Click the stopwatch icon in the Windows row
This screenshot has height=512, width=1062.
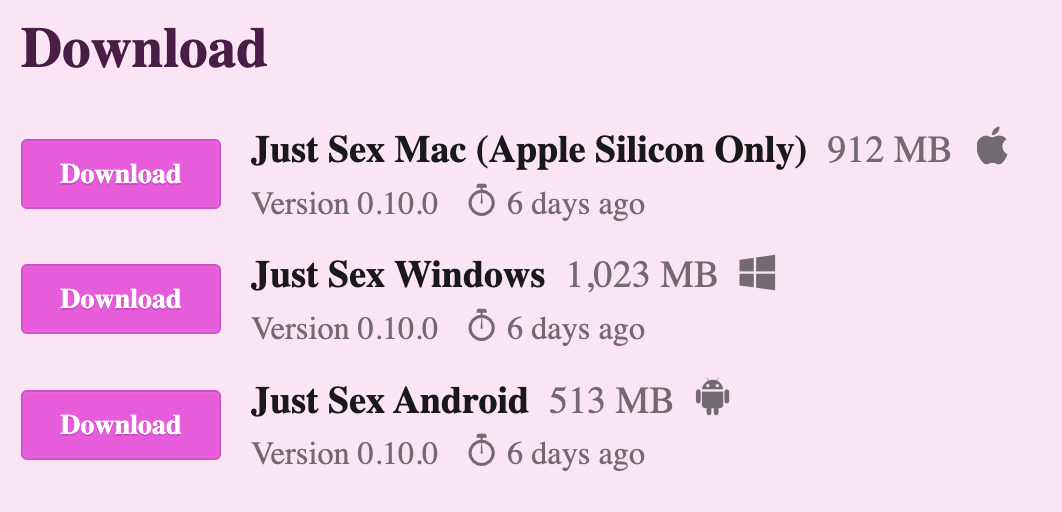click(482, 328)
